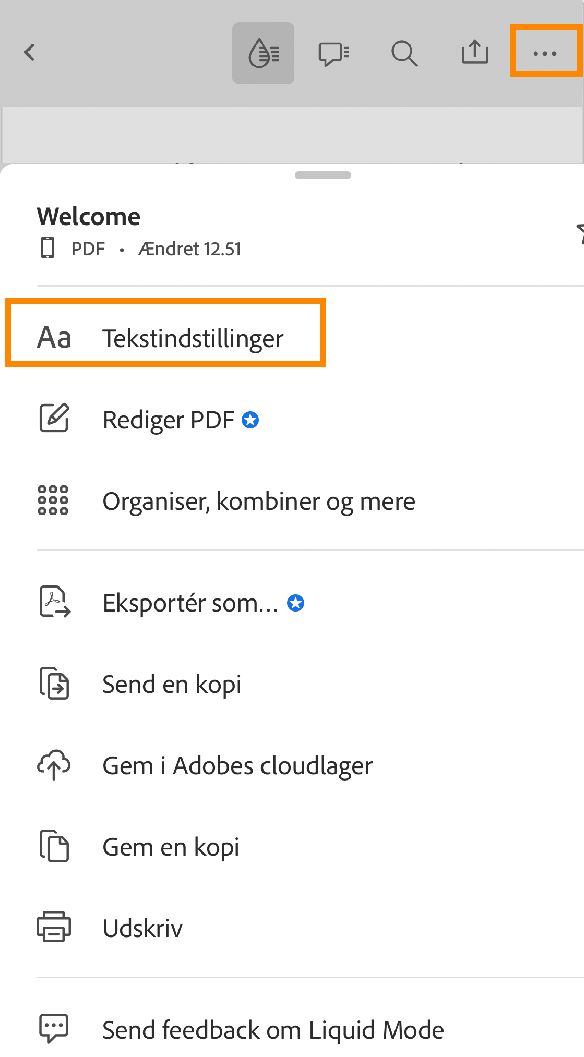Click the search magnifier icon
Viewport: 584px width, 1057px height.
coord(404,53)
